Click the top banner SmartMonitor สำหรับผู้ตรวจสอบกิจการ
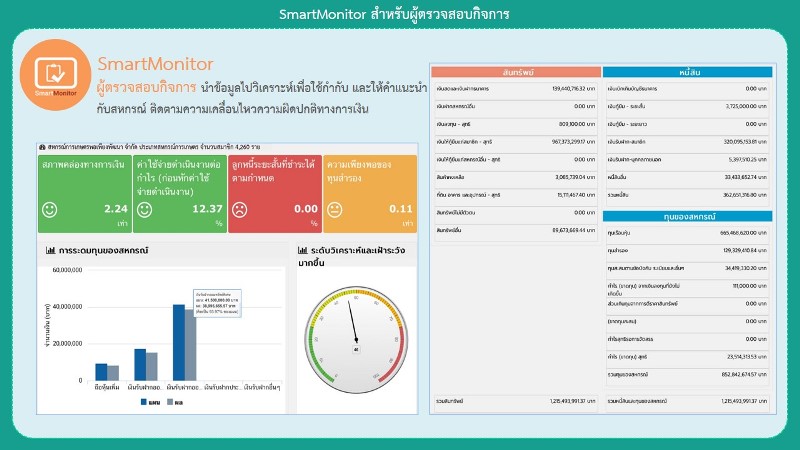800x450 pixels. click(394, 14)
